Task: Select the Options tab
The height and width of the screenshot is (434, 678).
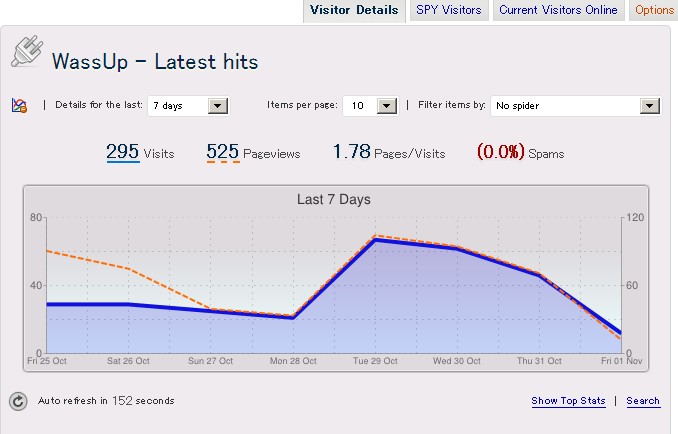Action: point(654,10)
